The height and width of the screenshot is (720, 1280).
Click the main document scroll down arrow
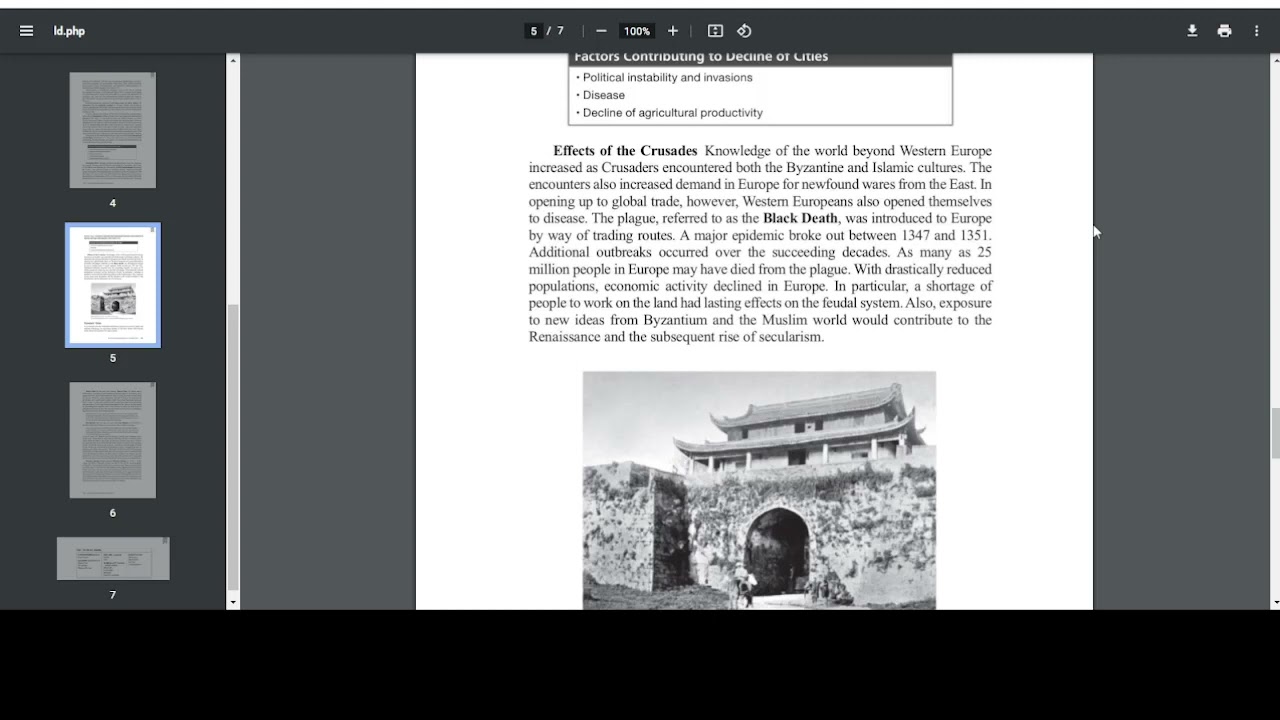click(1275, 603)
